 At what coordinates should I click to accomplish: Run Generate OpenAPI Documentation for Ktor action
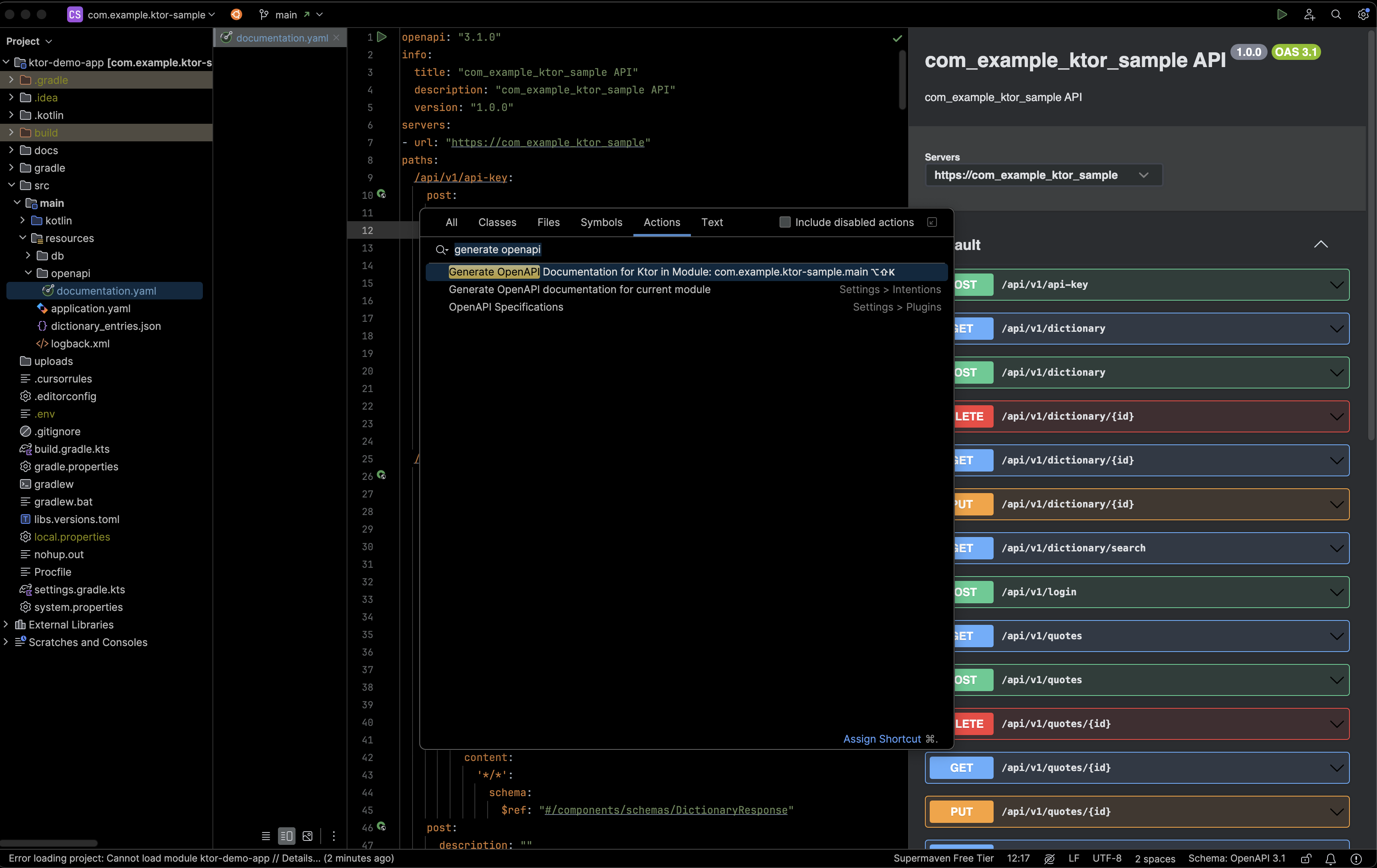point(686,271)
